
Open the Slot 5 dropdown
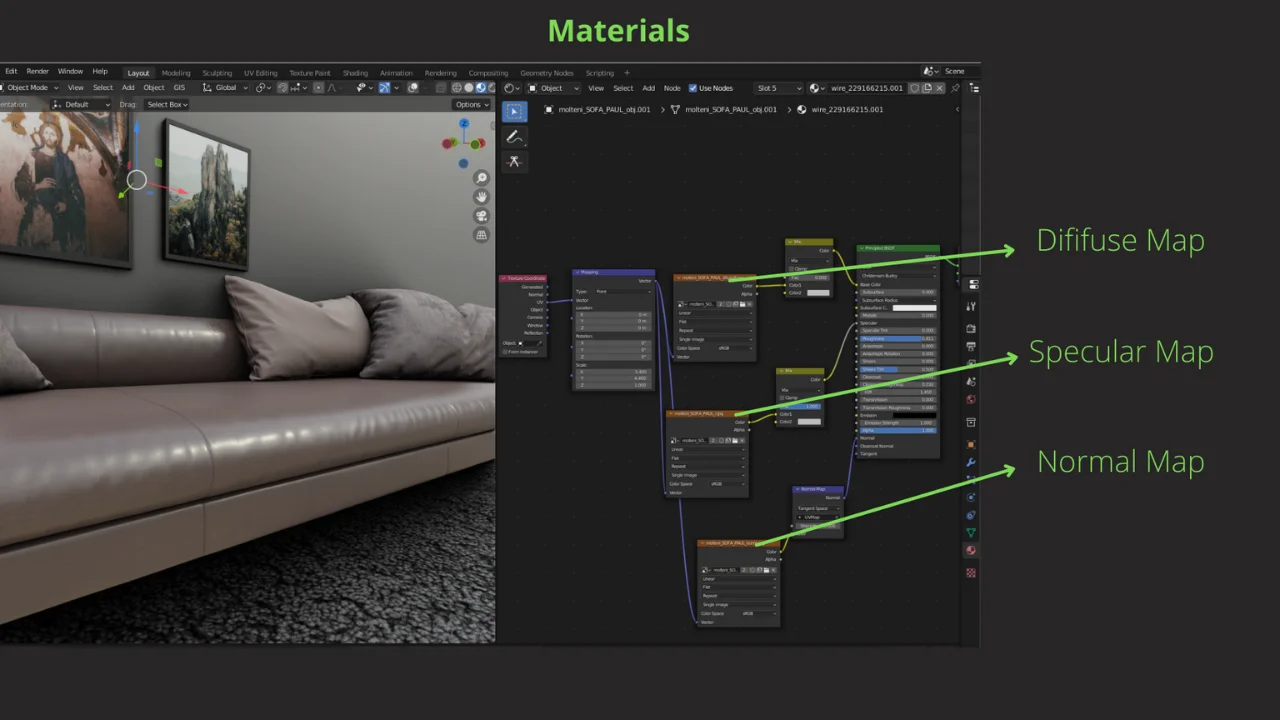tap(779, 88)
